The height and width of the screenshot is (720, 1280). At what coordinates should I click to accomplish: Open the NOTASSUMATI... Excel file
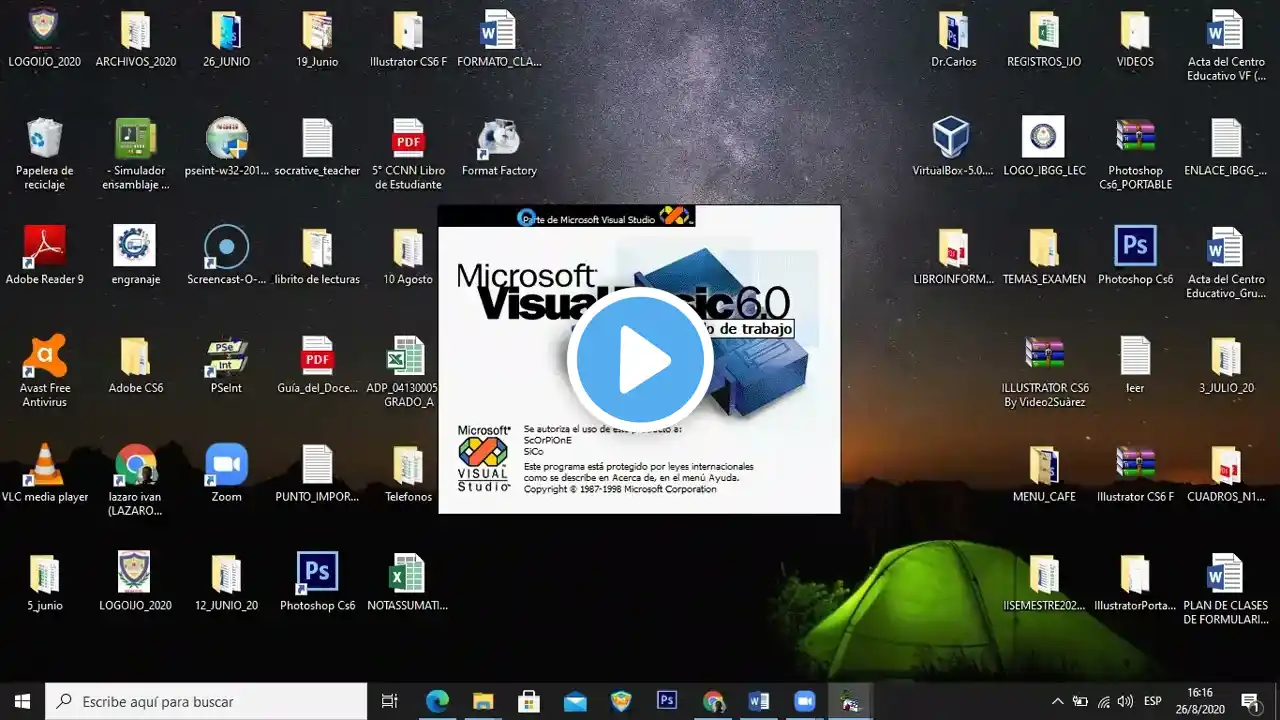408,573
